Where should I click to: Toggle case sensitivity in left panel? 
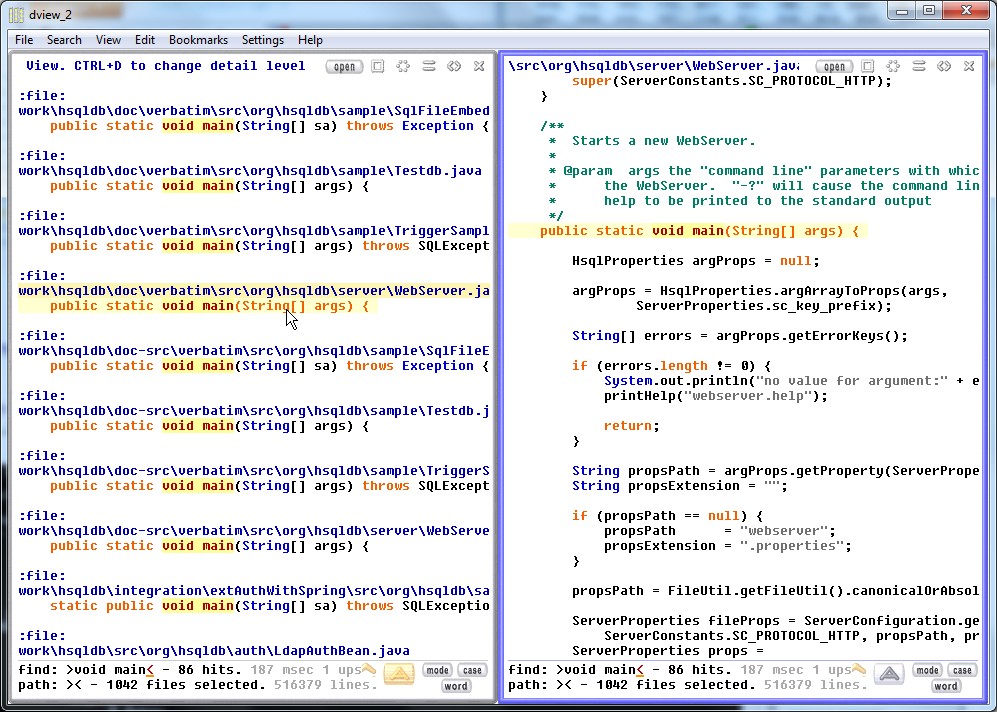[472, 671]
